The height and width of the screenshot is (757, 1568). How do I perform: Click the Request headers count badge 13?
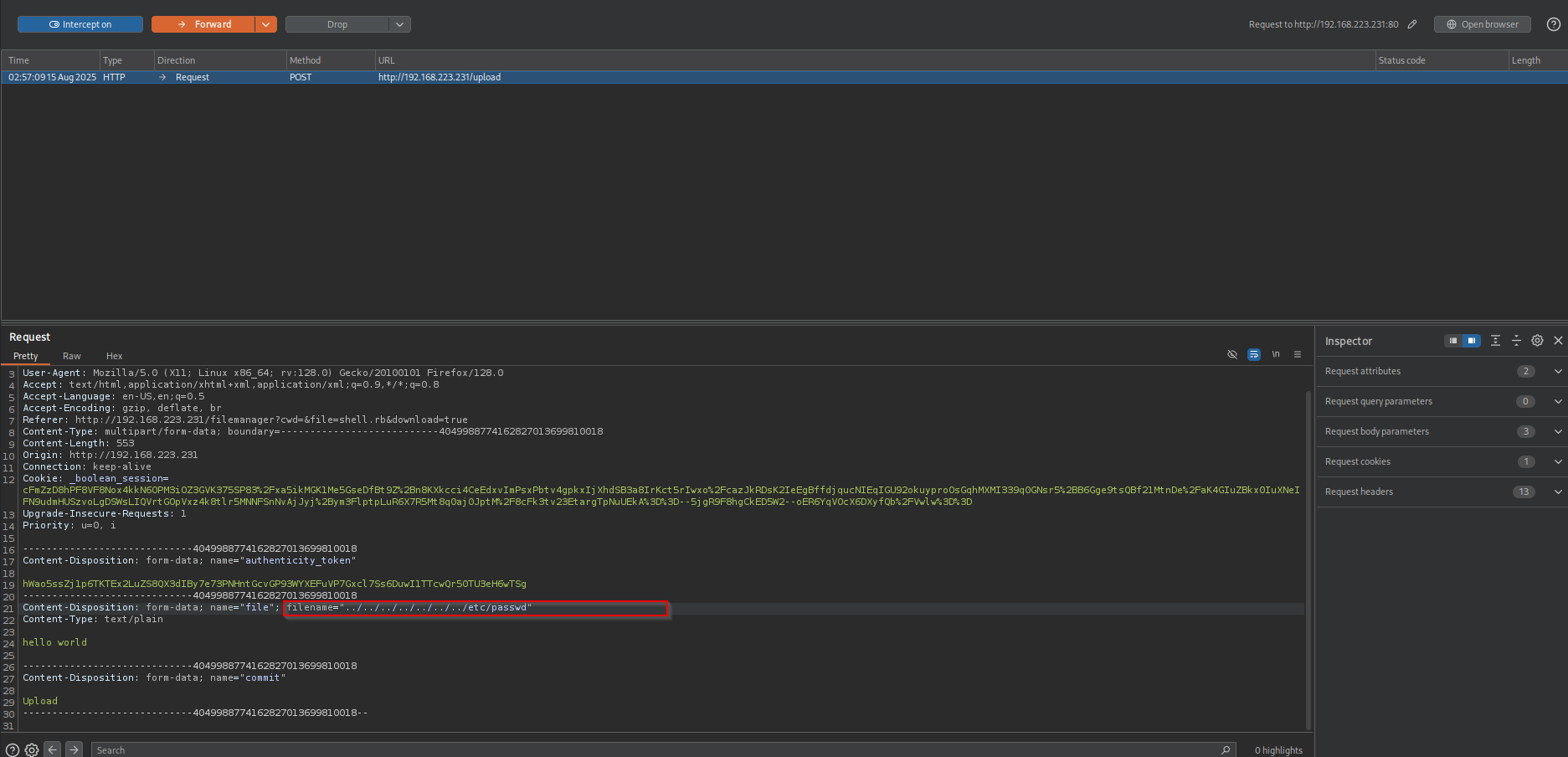(1524, 492)
